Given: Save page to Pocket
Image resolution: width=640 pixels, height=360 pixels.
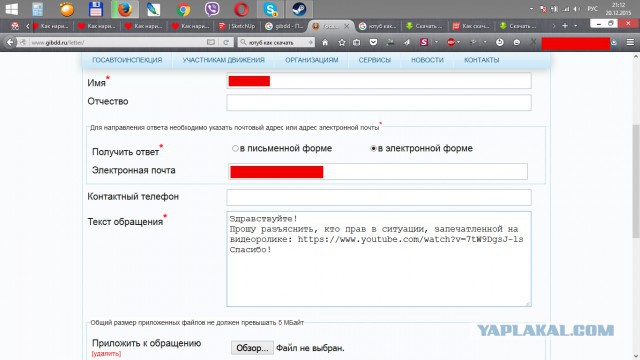Looking at the screenshot, I should pos(373,42).
